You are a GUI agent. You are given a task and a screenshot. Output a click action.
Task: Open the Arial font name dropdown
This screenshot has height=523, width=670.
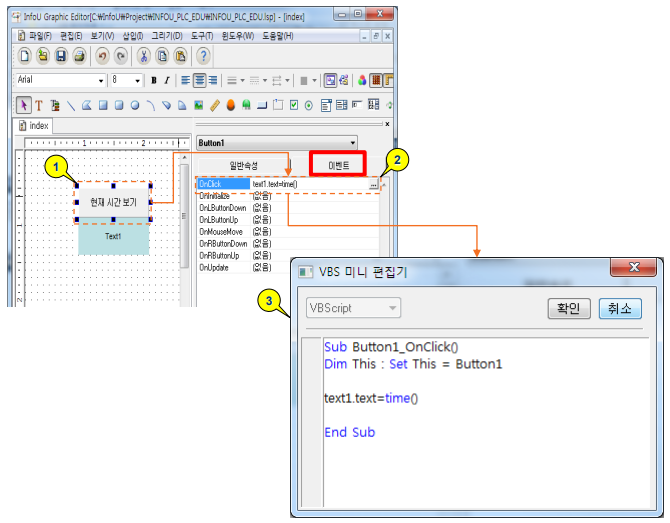coord(100,80)
